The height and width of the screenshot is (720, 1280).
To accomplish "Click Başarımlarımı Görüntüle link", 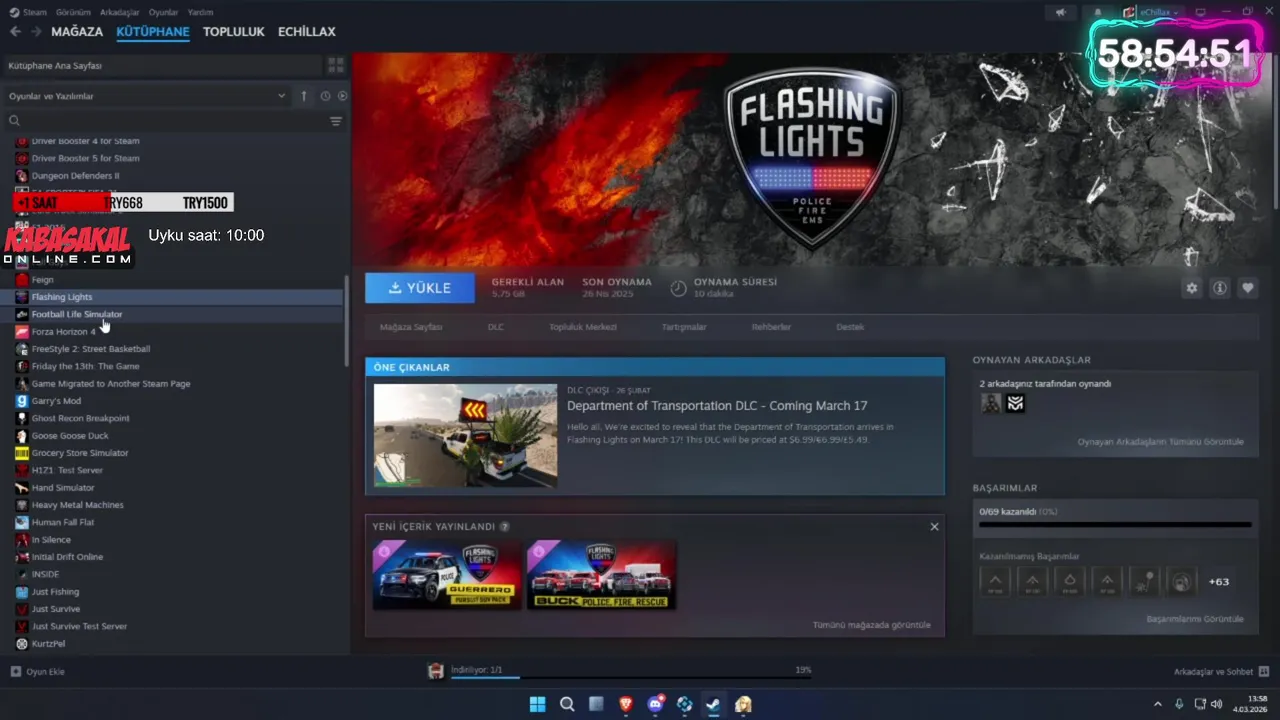I will pyautogui.click(x=1195, y=619).
